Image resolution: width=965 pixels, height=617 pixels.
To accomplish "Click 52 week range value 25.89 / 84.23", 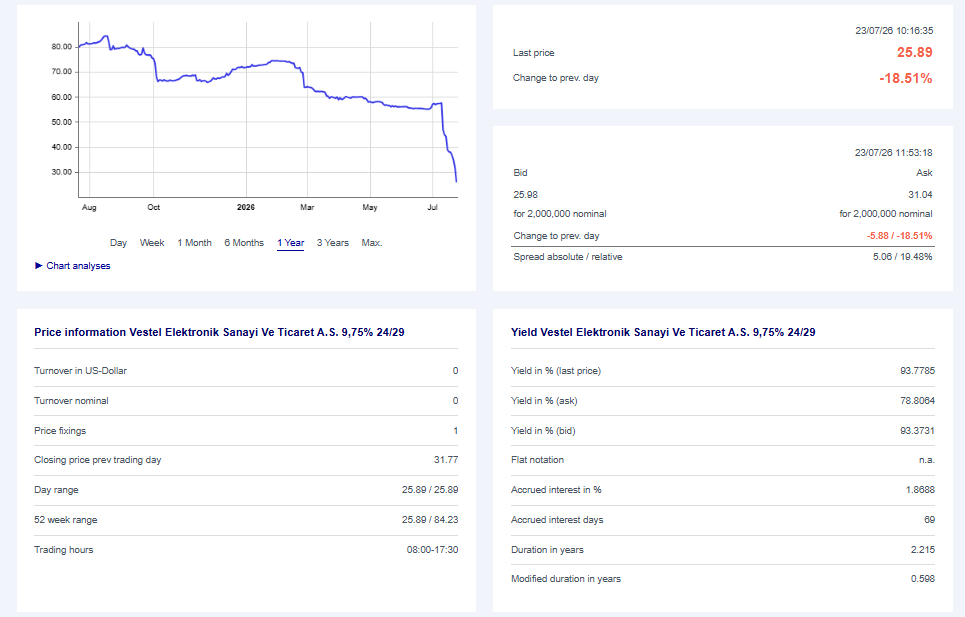I will (x=430, y=520).
